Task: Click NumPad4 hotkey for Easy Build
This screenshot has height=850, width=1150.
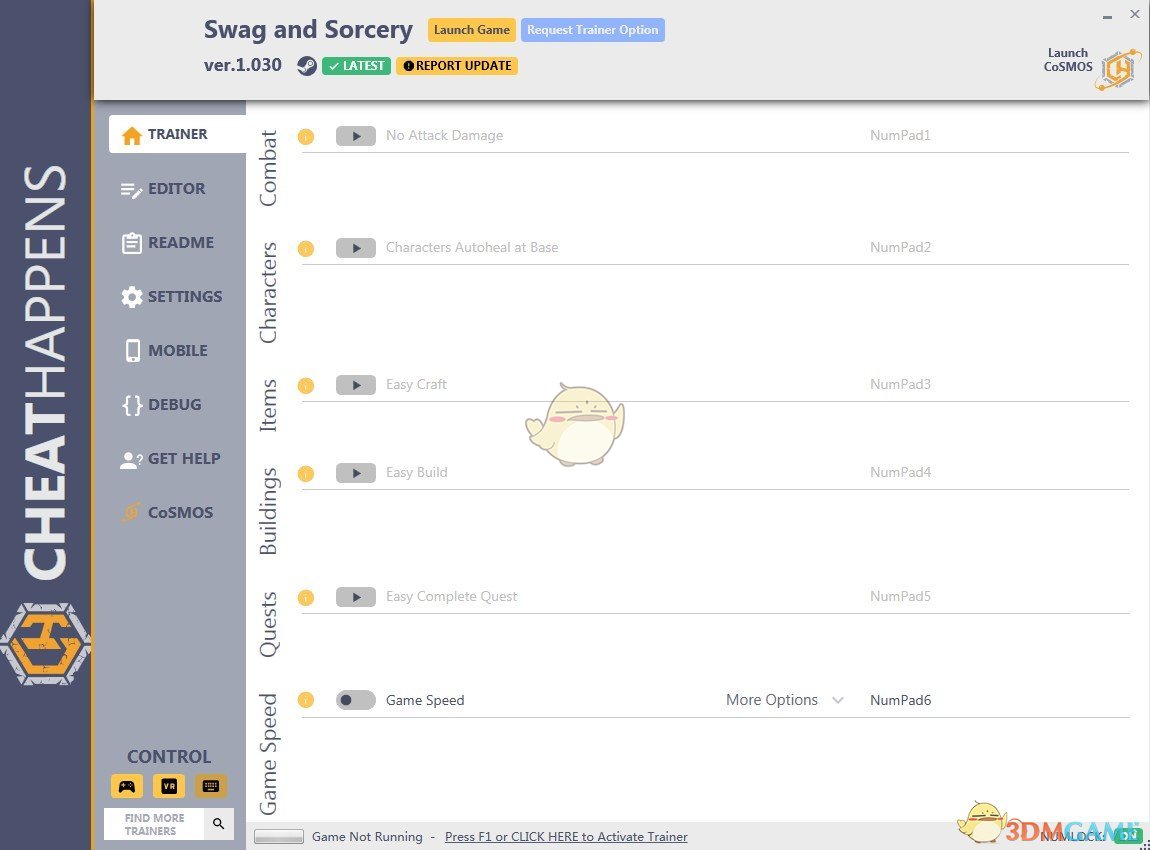Action: click(x=900, y=473)
